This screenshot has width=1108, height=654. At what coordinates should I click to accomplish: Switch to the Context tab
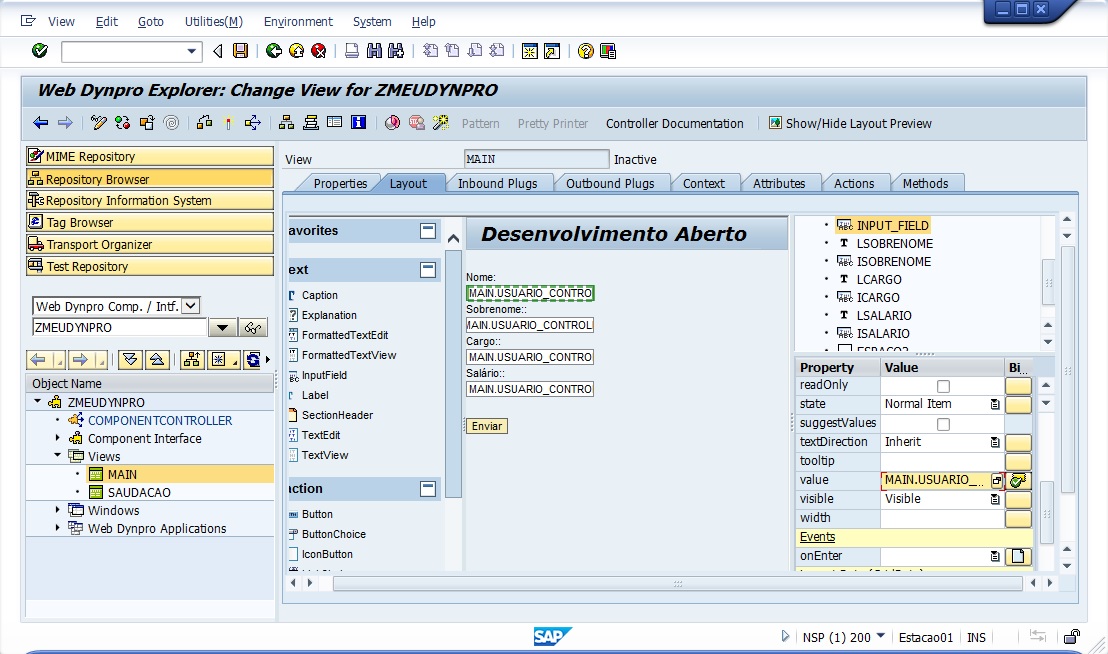coord(703,183)
